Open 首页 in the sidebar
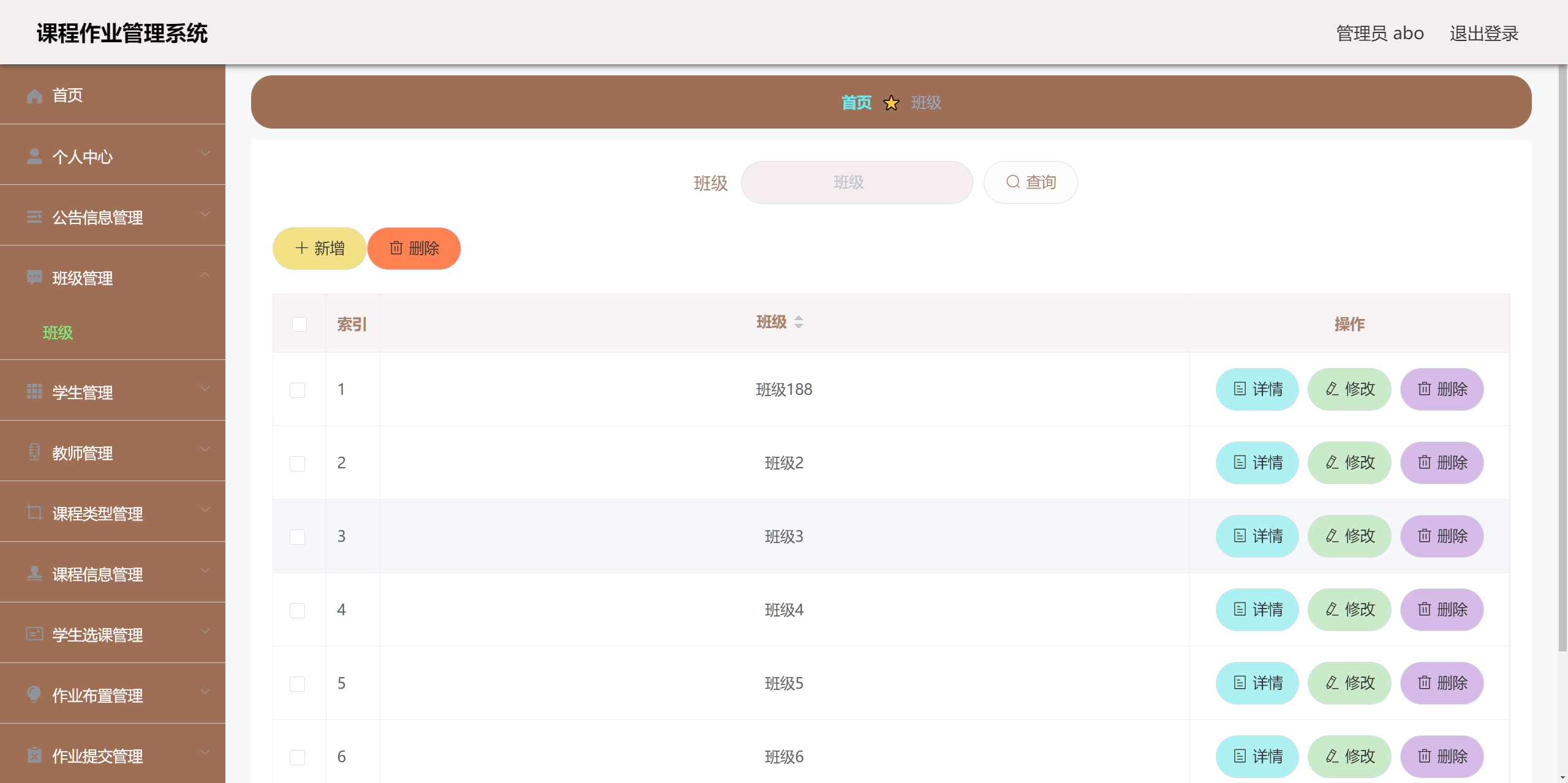Image resolution: width=1568 pixels, height=783 pixels. click(x=113, y=95)
